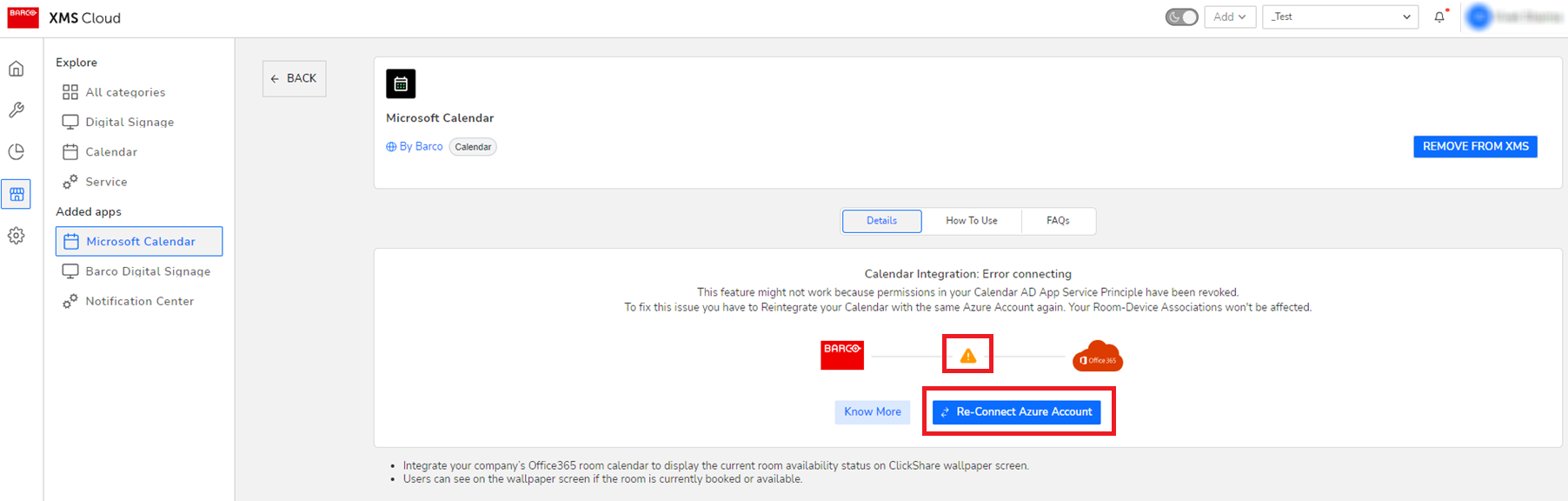Go back using the BACK button
Image resolution: width=1568 pixels, height=501 pixels.
pyautogui.click(x=294, y=78)
